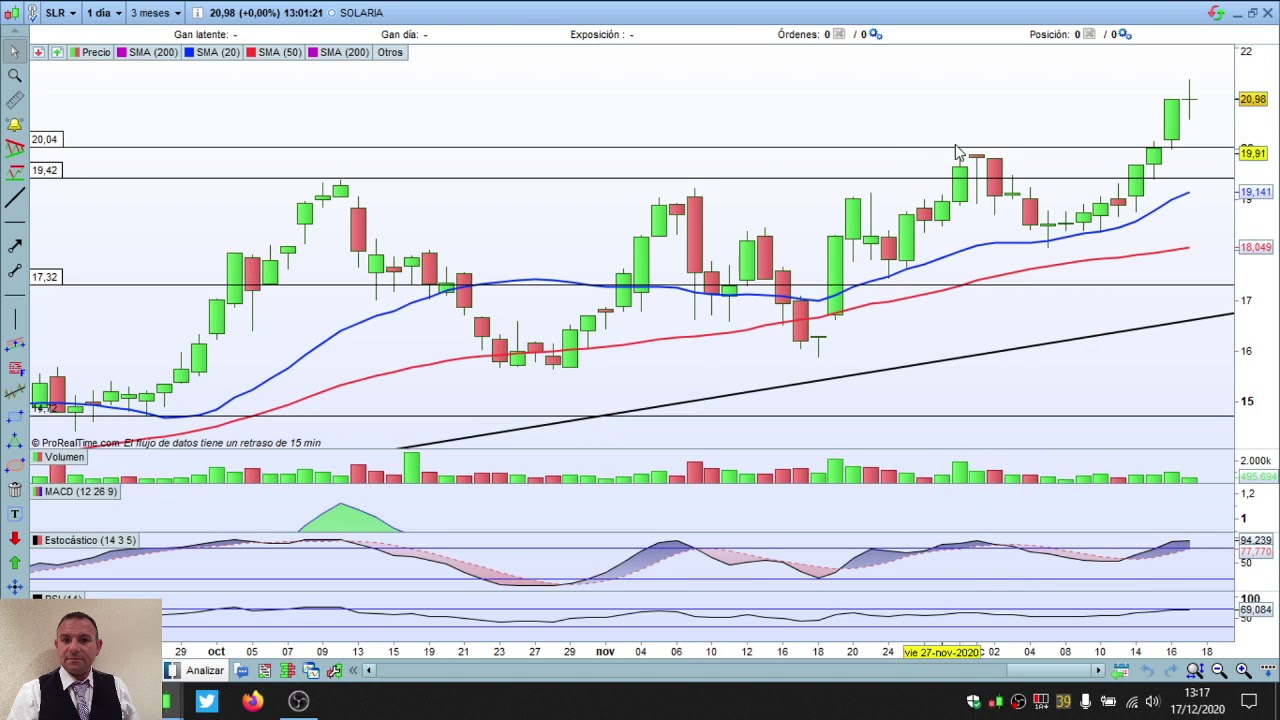Viewport: 1280px width, 720px height.
Task: Open OBS Studio from the taskbar
Action: coord(298,701)
